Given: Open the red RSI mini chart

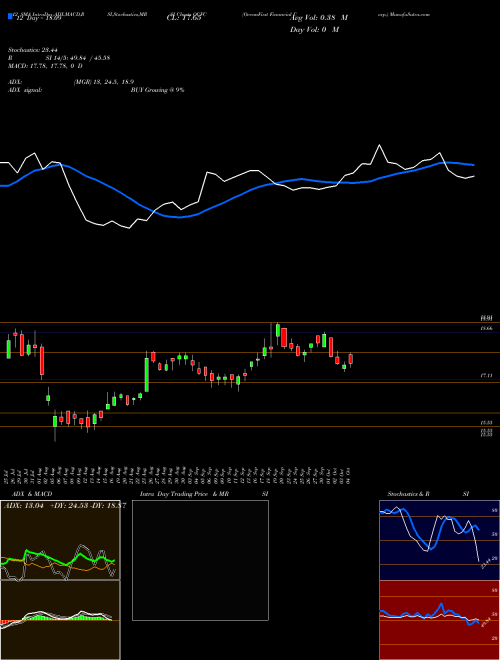Looking at the screenshot, I should 439,620.
